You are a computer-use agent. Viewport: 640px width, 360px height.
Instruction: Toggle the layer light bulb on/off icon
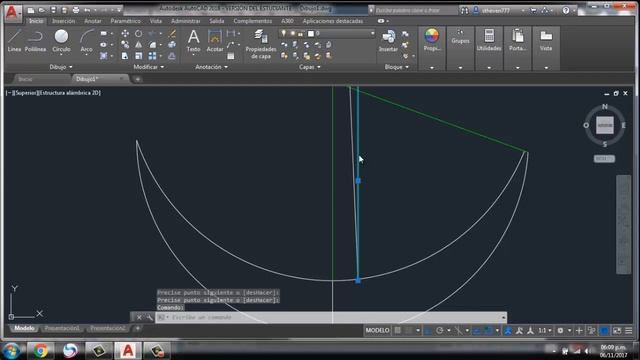pos(284,33)
